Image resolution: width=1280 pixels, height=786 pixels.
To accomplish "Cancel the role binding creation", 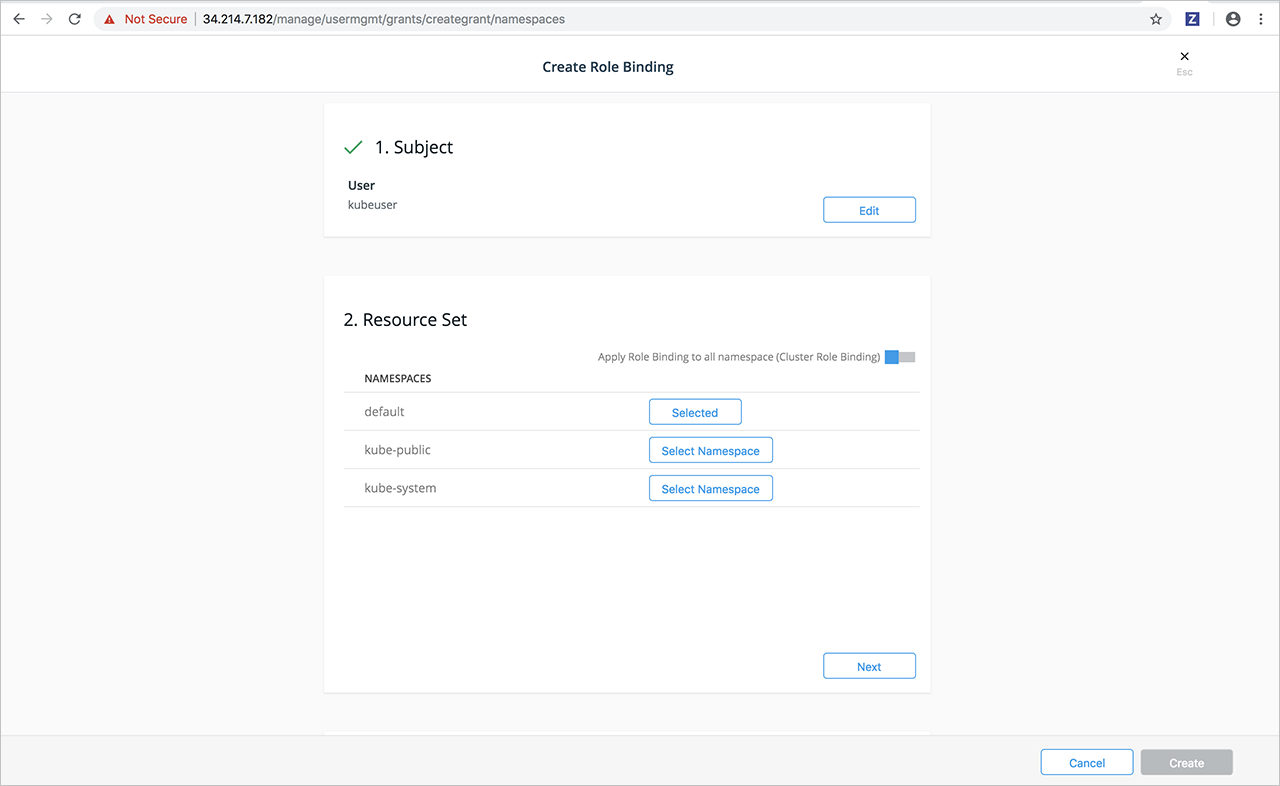I will pyautogui.click(x=1086, y=762).
